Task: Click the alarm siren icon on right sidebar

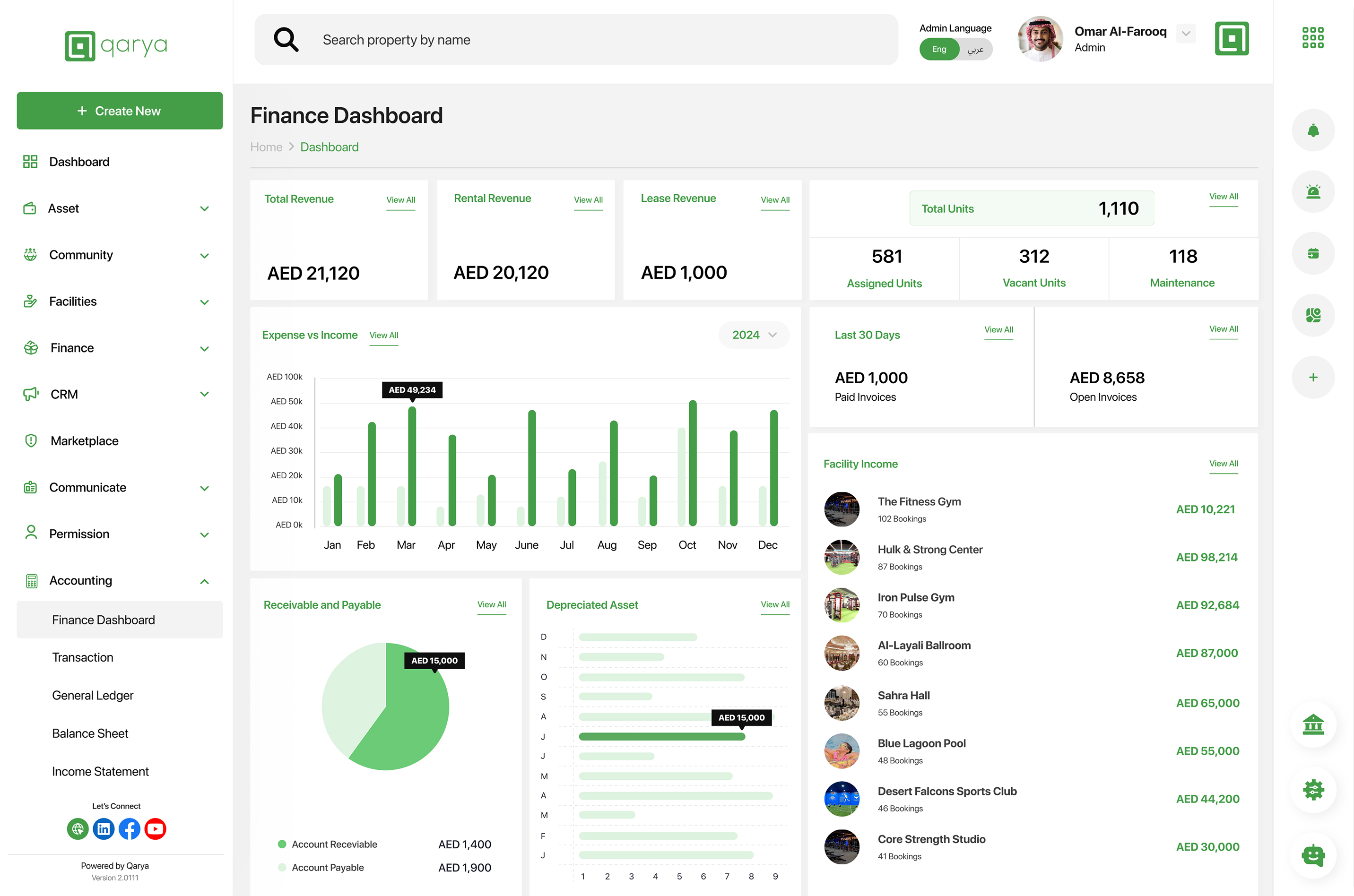Action: pos(1313,192)
